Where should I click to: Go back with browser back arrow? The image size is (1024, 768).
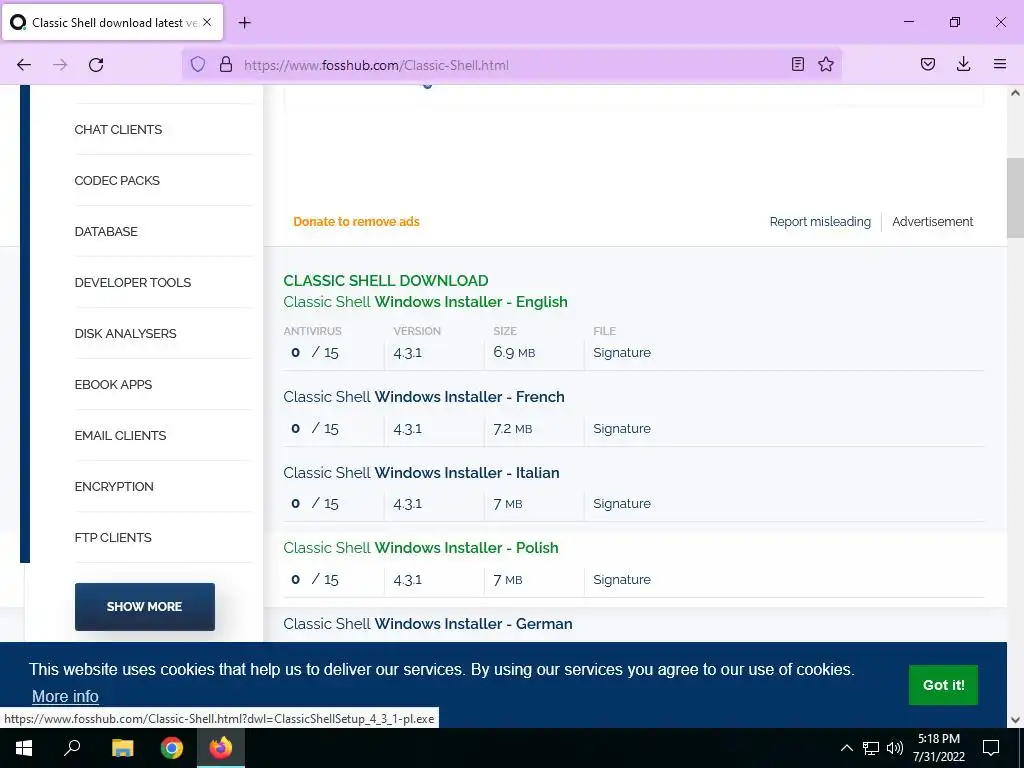(x=24, y=65)
